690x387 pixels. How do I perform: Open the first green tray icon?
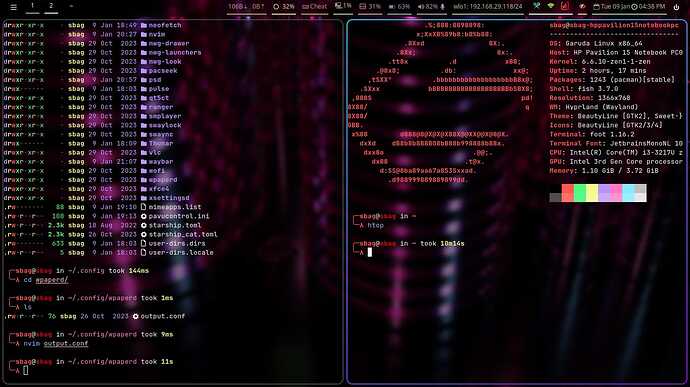point(536,6)
